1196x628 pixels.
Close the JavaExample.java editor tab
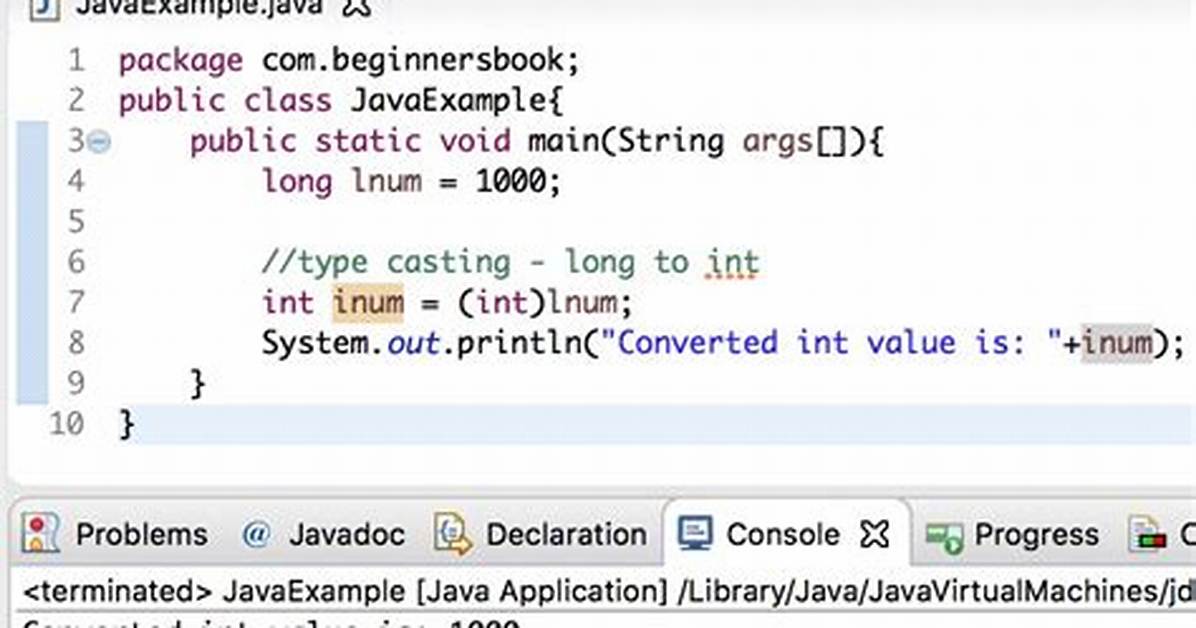point(355,7)
